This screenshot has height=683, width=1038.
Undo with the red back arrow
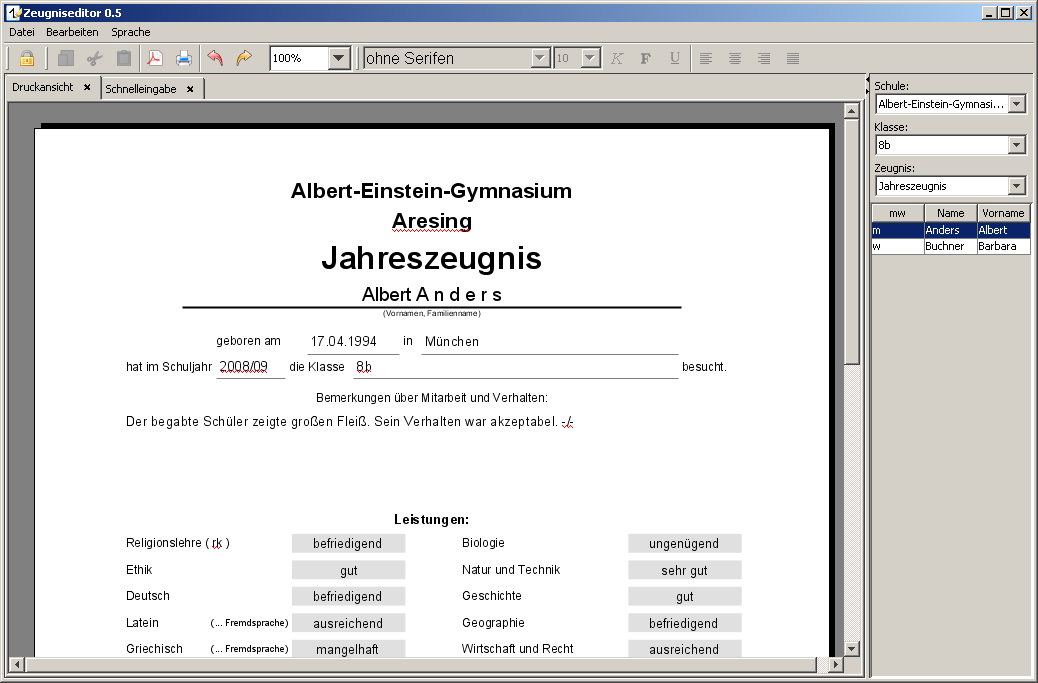(215, 58)
